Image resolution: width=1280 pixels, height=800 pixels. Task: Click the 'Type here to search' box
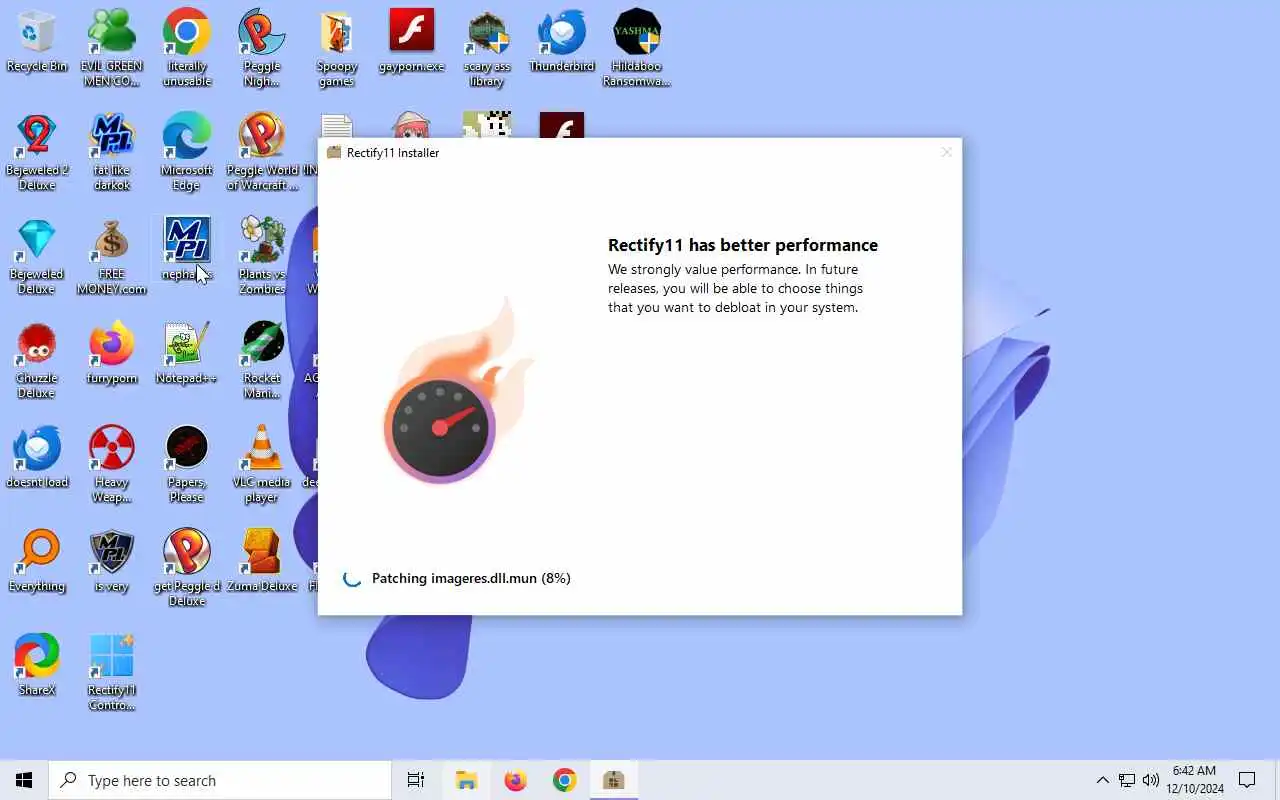pyautogui.click(x=220, y=780)
